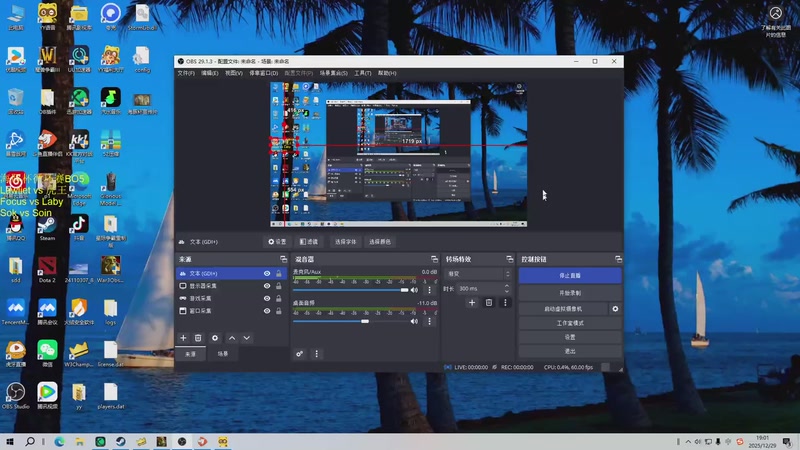Select the window capture source row
800x450 pixels.
click(x=230, y=311)
